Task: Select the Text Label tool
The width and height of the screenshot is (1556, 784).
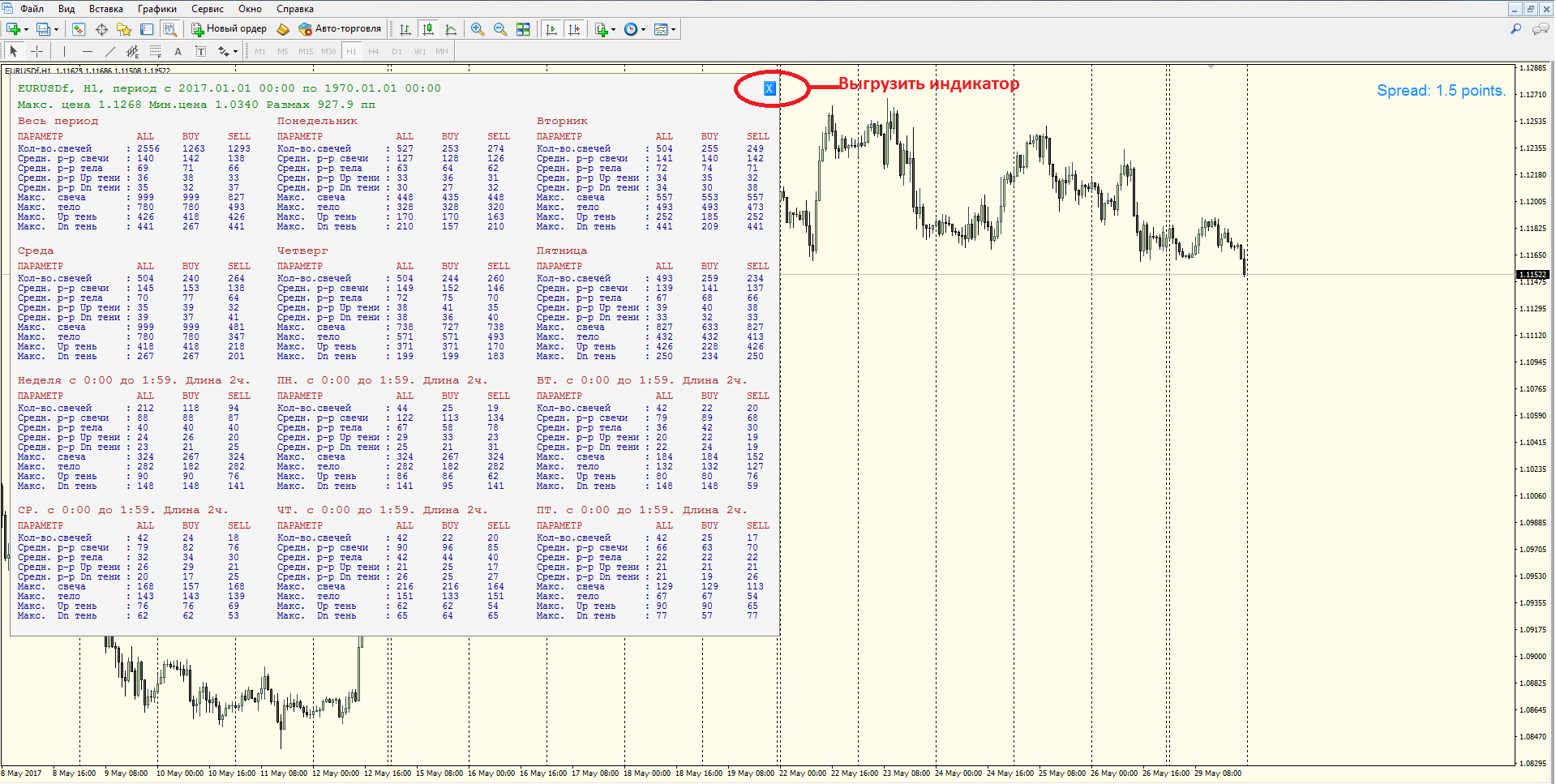Action: [x=200, y=51]
